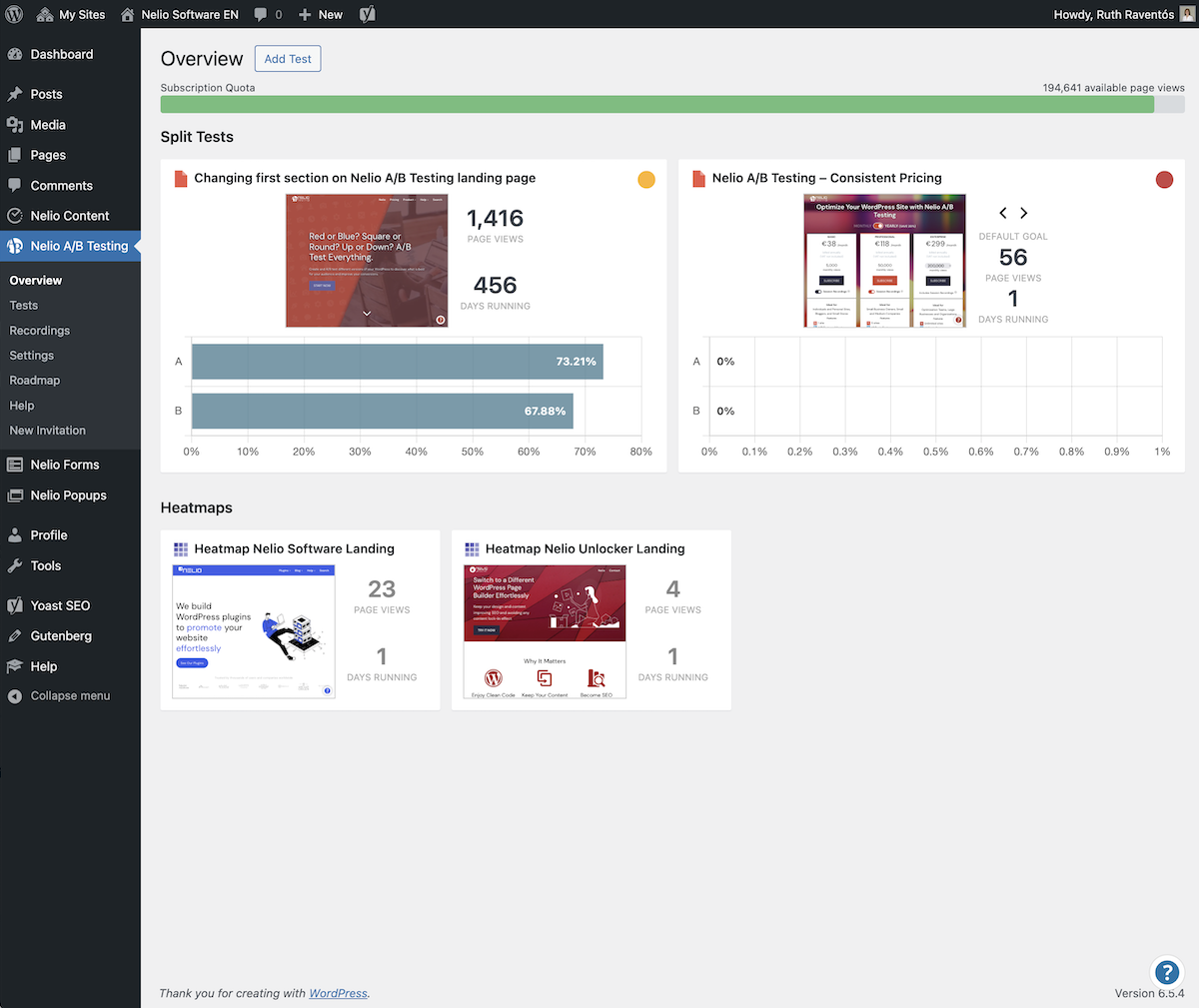Open the Tests submenu item
Screen dimensions: 1199x1008
24,306
